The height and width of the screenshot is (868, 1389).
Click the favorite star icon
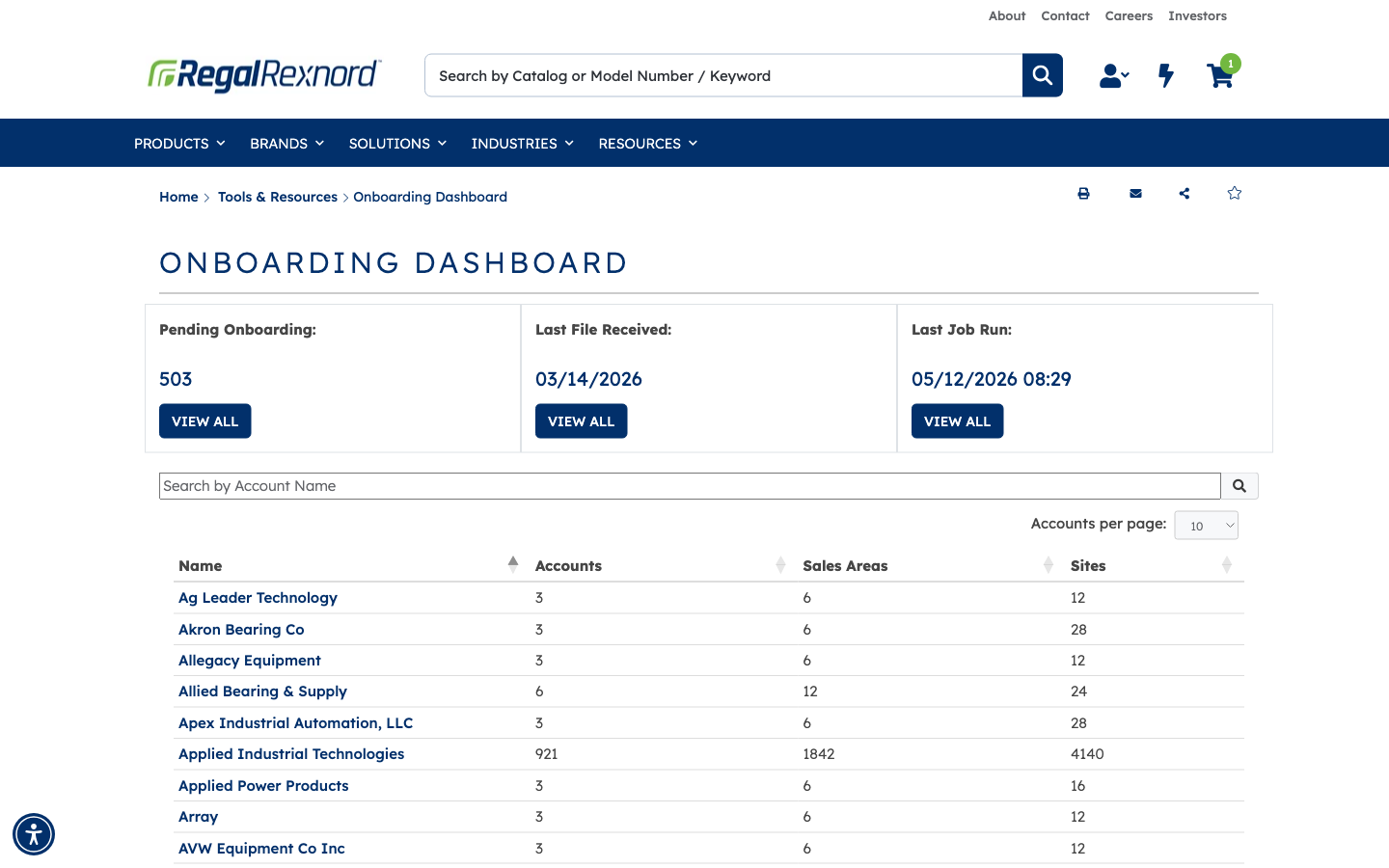coord(1234,193)
